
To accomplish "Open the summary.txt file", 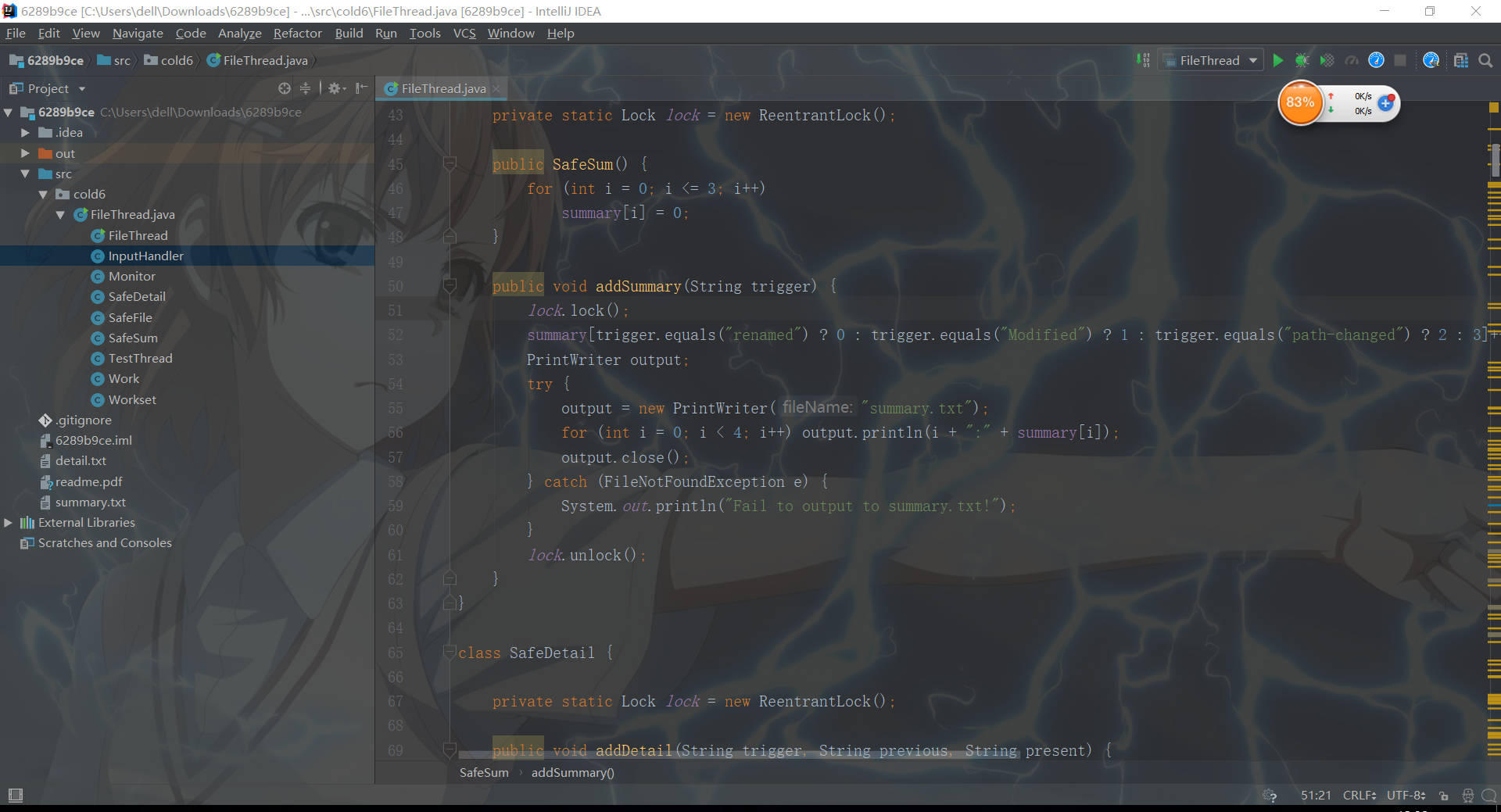I will click(90, 502).
